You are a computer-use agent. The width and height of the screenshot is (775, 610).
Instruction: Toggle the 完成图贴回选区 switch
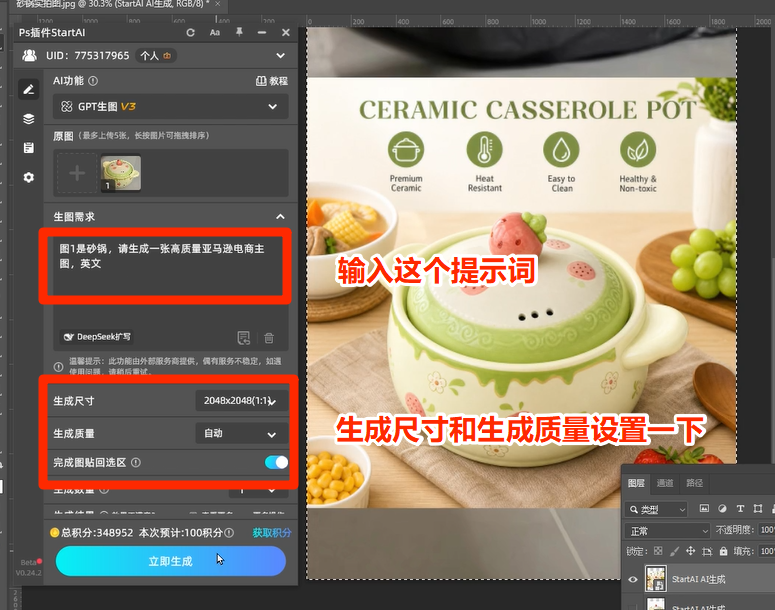(276, 462)
